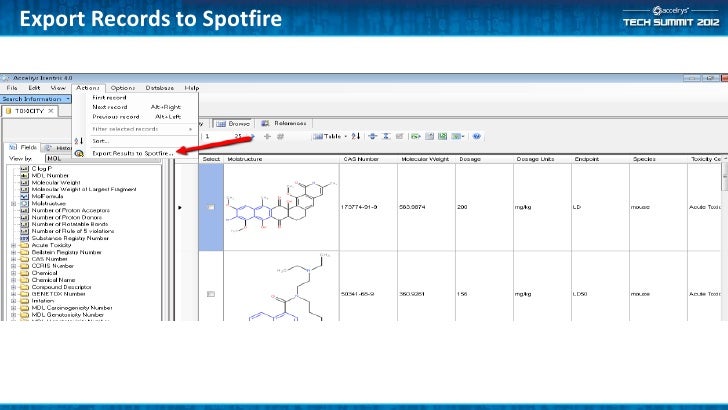Open the Table view dropdown arrow
The height and width of the screenshot is (410, 728).
pyautogui.click(x=345, y=136)
